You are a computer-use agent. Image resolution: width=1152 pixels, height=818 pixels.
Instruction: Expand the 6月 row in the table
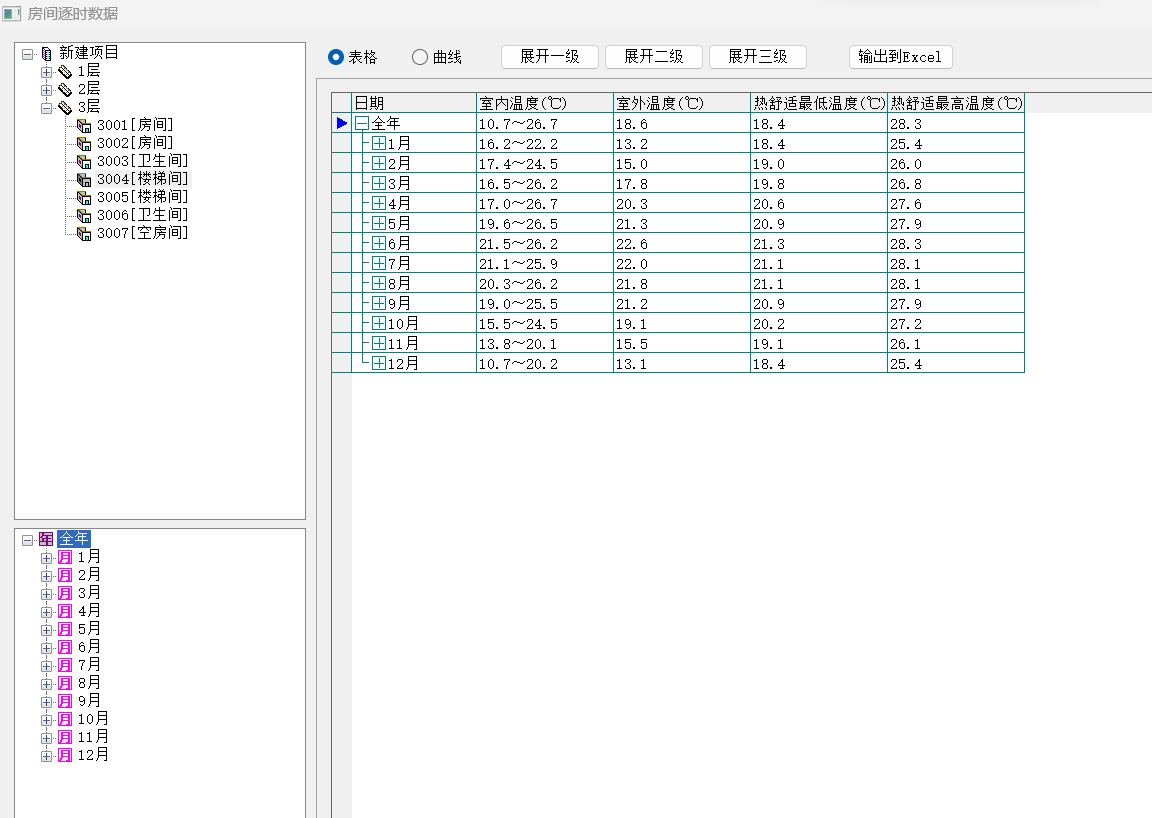click(x=379, y=243)
